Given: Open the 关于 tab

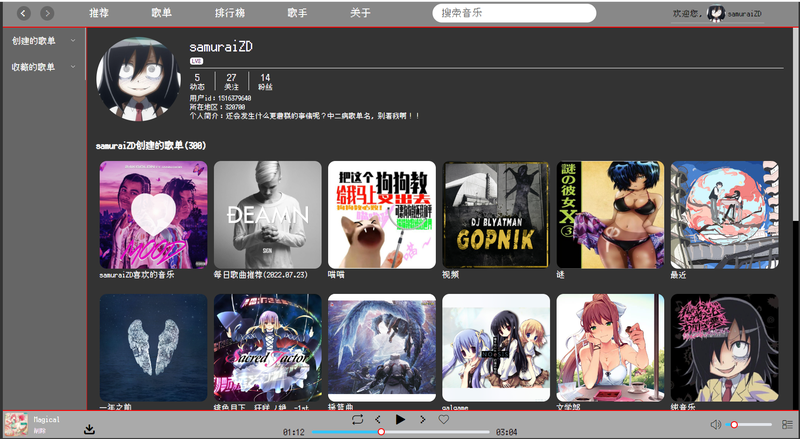Looking at the screenshot, I should coord(360,13).
